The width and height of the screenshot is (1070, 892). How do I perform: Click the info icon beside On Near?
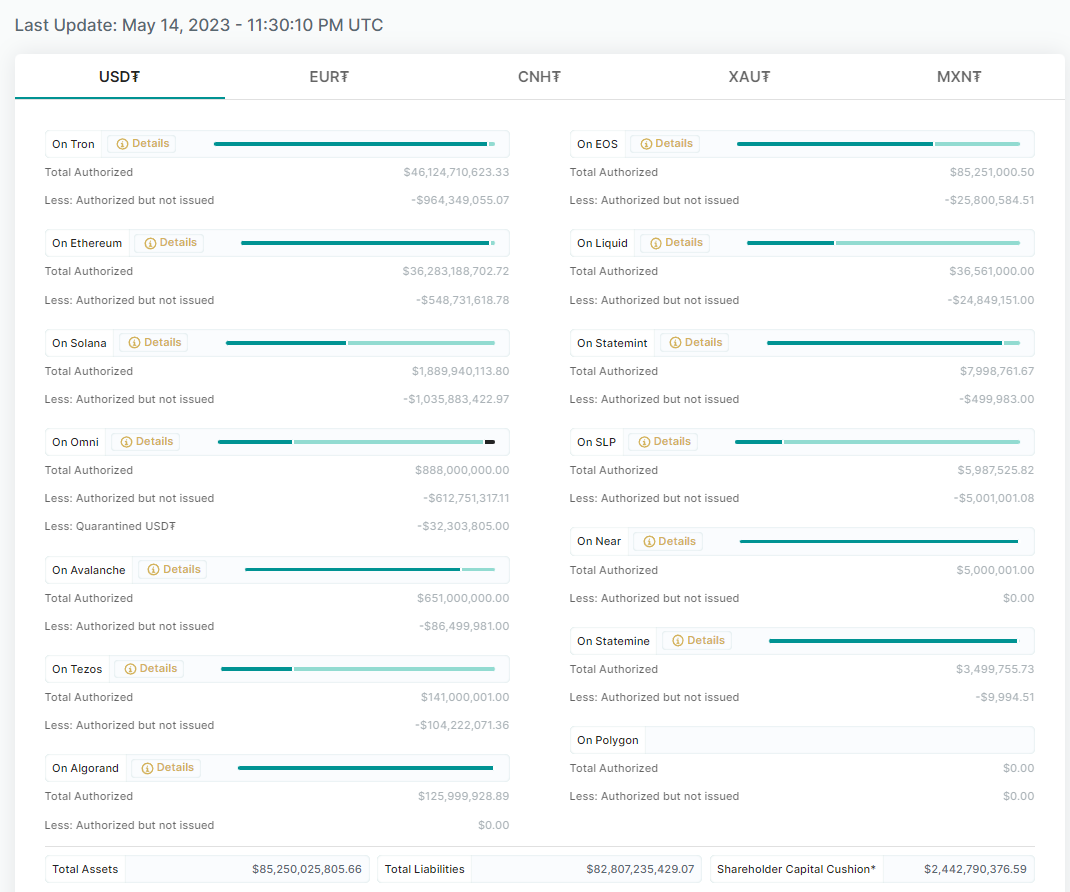pos(649,542)
